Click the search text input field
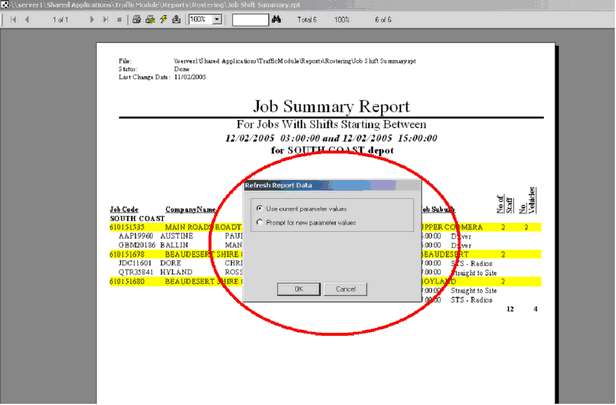The height and width of the screenshot is (405, 616). (x=250, y=19)
